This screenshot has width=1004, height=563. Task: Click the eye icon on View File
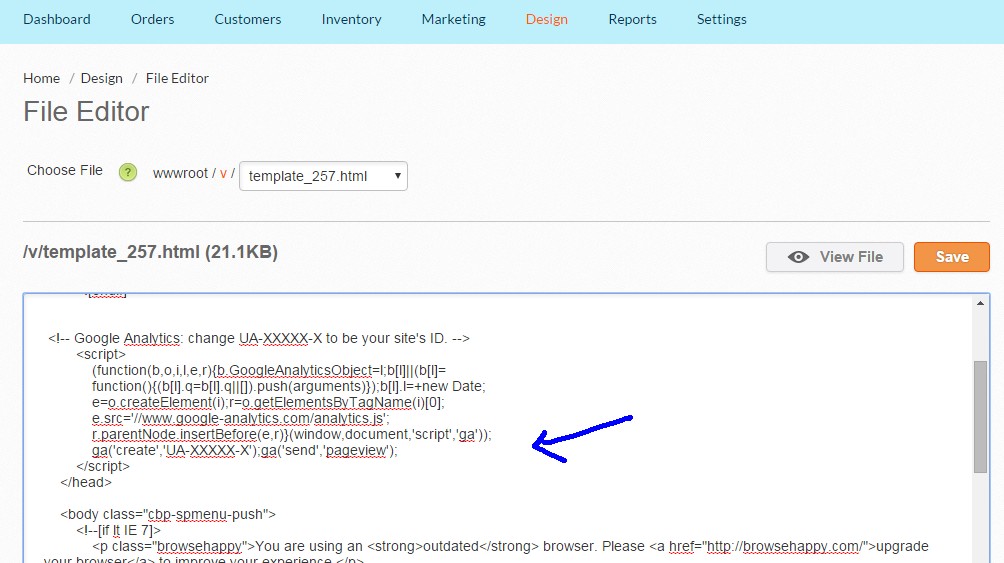point(798,257)
